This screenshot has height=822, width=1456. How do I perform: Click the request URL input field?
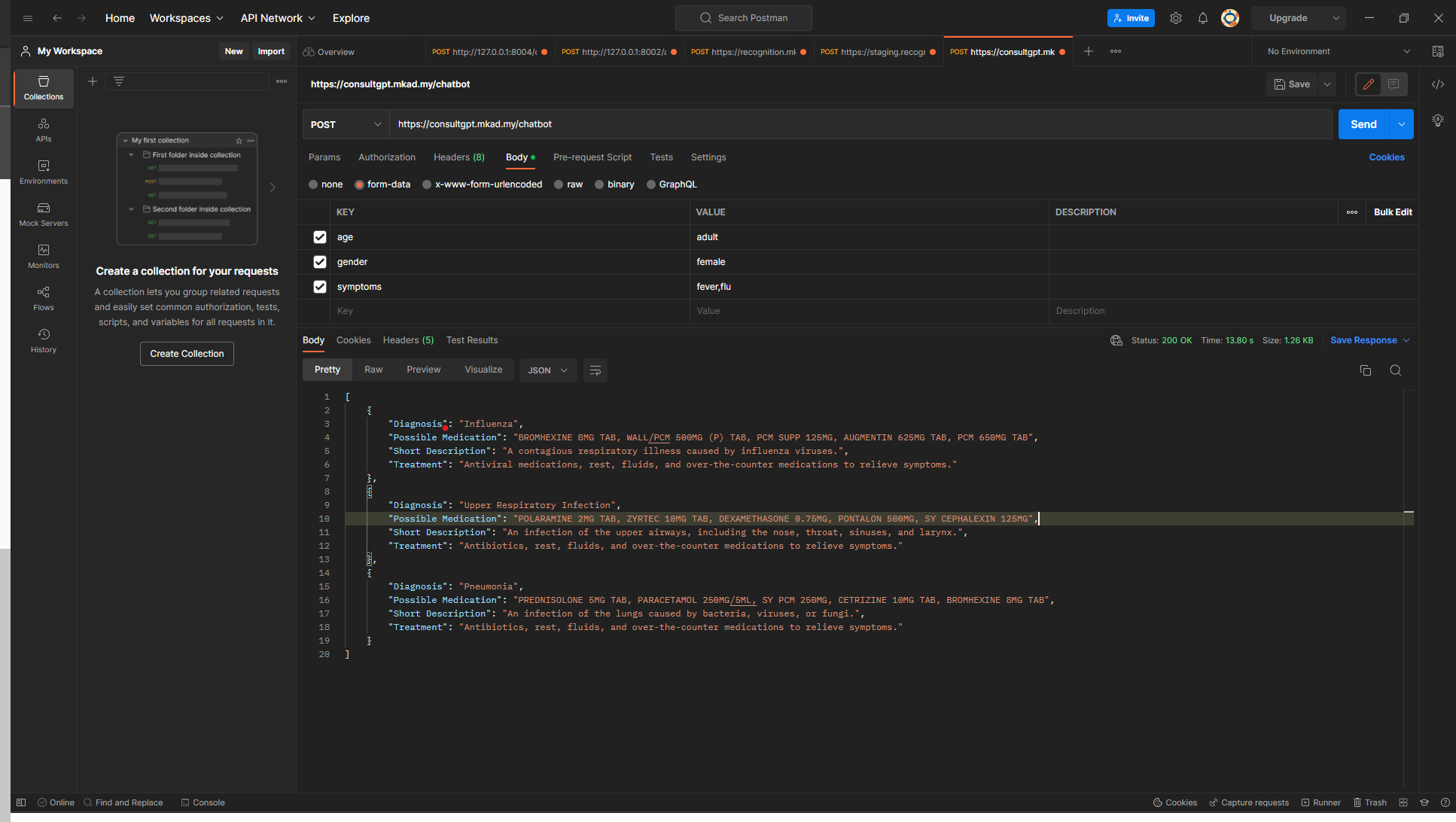858,124
